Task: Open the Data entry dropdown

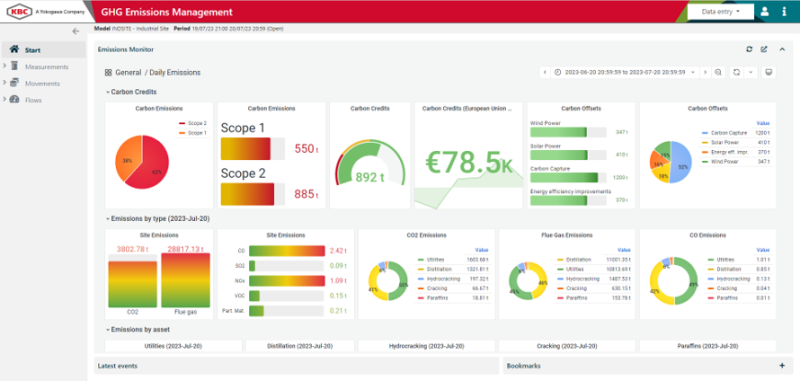Action: tap(720, 11)
